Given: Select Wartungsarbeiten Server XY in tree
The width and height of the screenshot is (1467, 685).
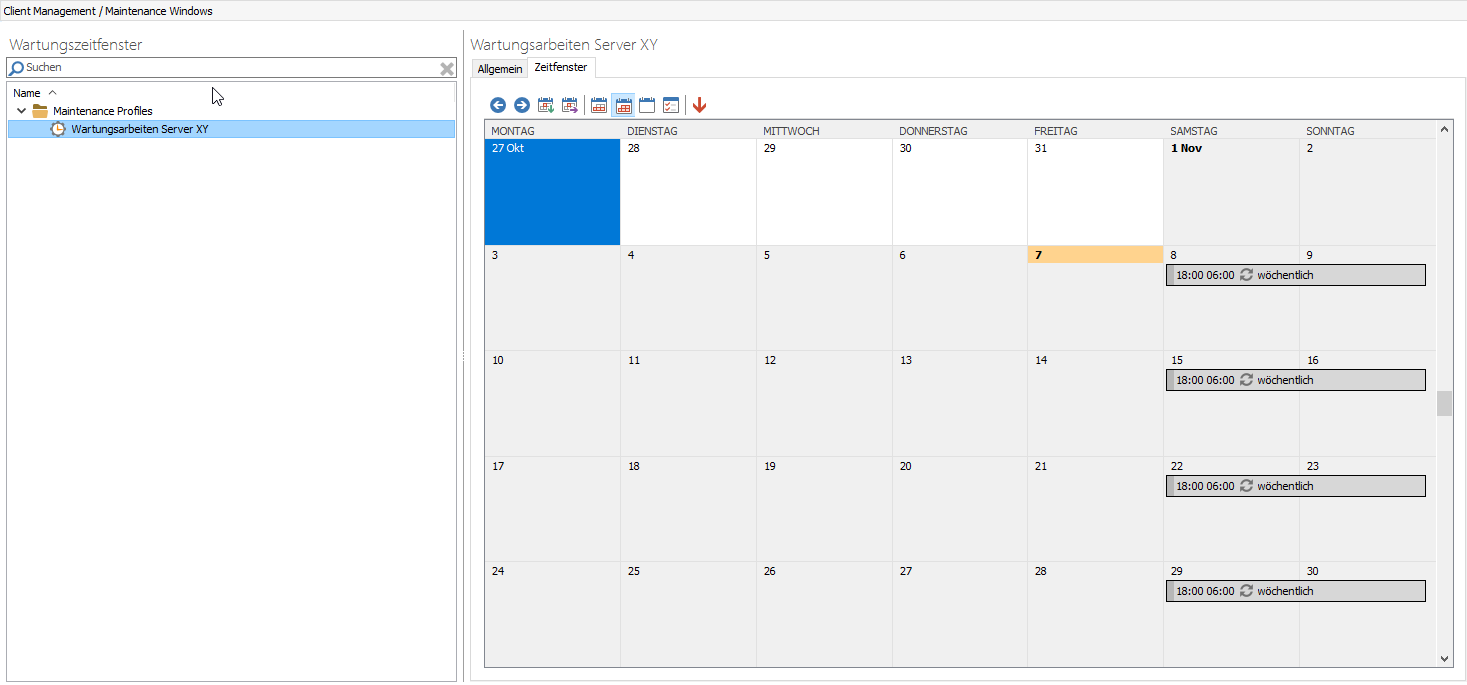Looking at the screenshot, I should [x=139, y=129].
